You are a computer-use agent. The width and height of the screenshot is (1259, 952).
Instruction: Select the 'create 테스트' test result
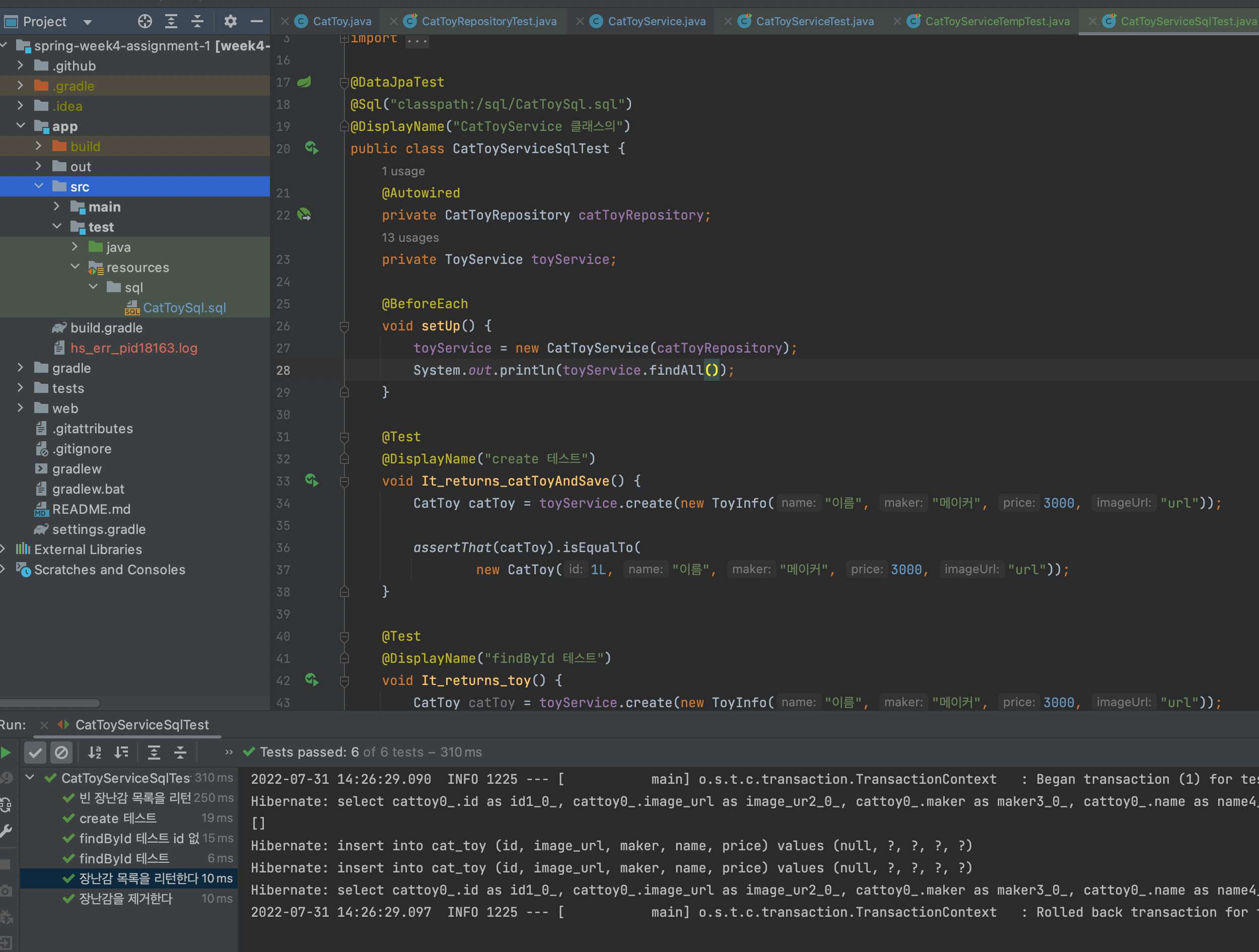(118, 818)
